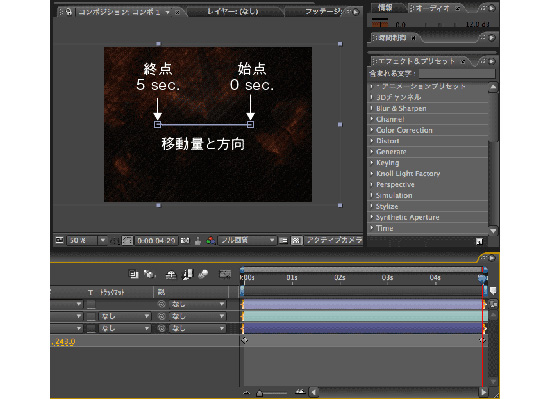
Task: Click zoom out mountain icon in timeline
Action: pos(247,393)
